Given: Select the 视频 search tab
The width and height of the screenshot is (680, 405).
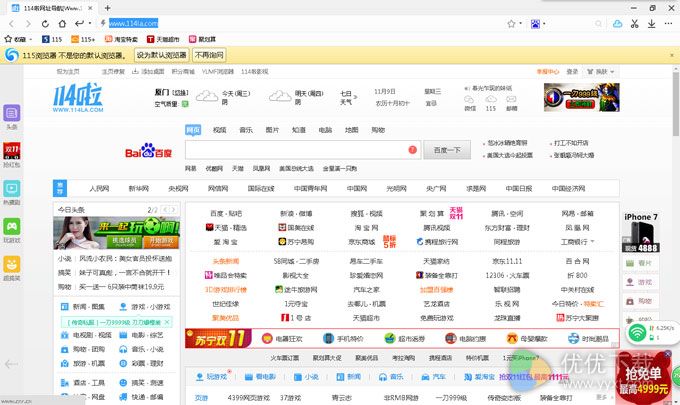Looking at the screenshot, I should pyautogui.click(x=219, y=130).
